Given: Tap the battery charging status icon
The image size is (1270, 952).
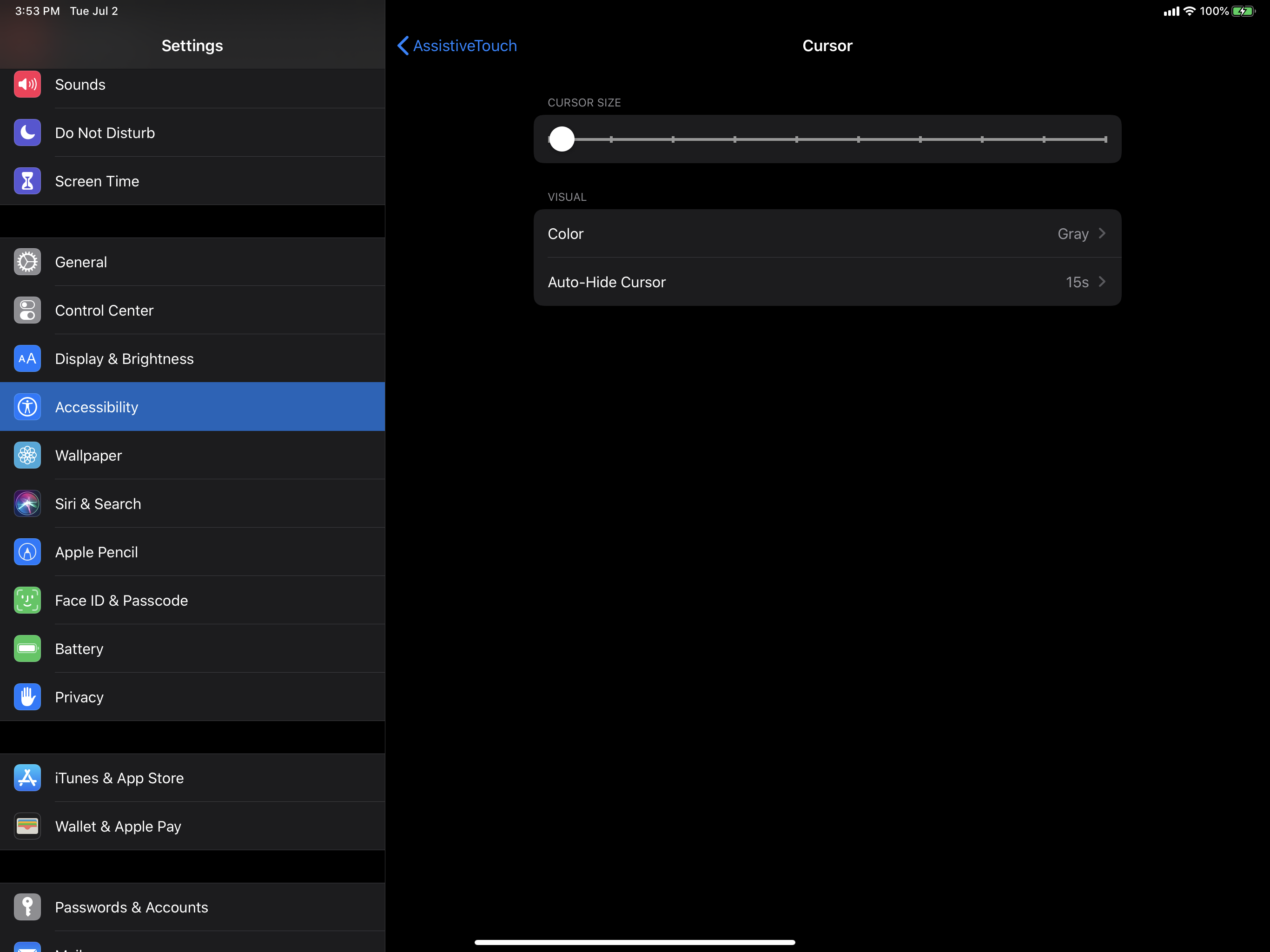Looking at the screenshot, I should (1244, 11).
